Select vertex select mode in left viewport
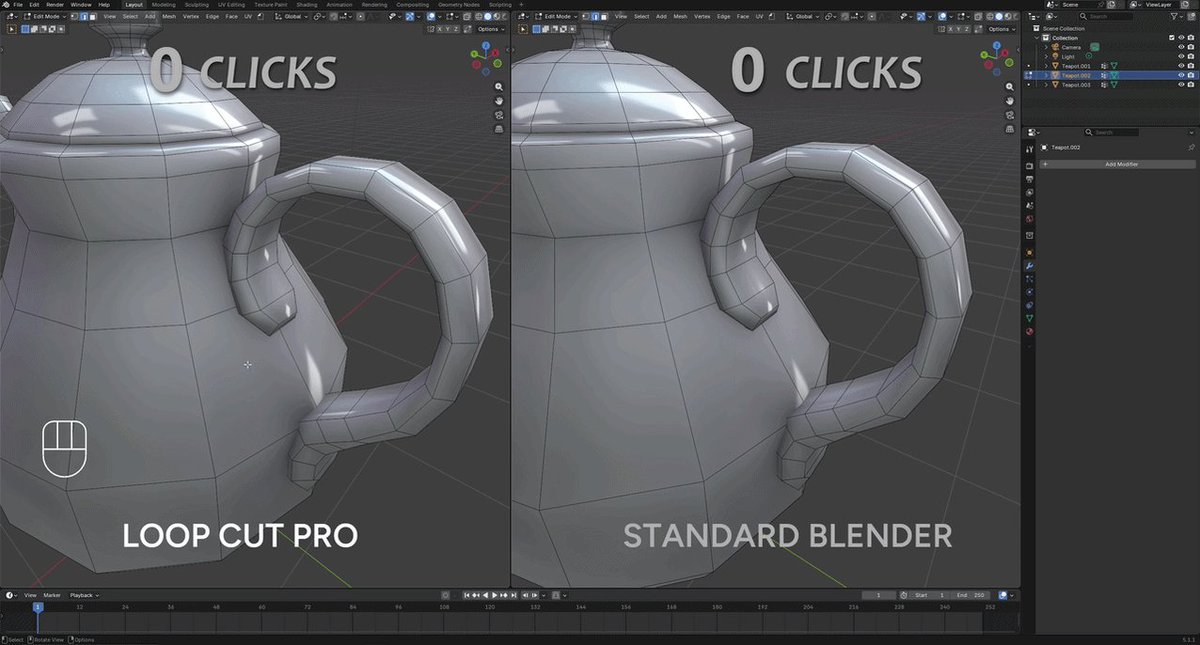This screenshot has width=1200, height=645. 72,16
